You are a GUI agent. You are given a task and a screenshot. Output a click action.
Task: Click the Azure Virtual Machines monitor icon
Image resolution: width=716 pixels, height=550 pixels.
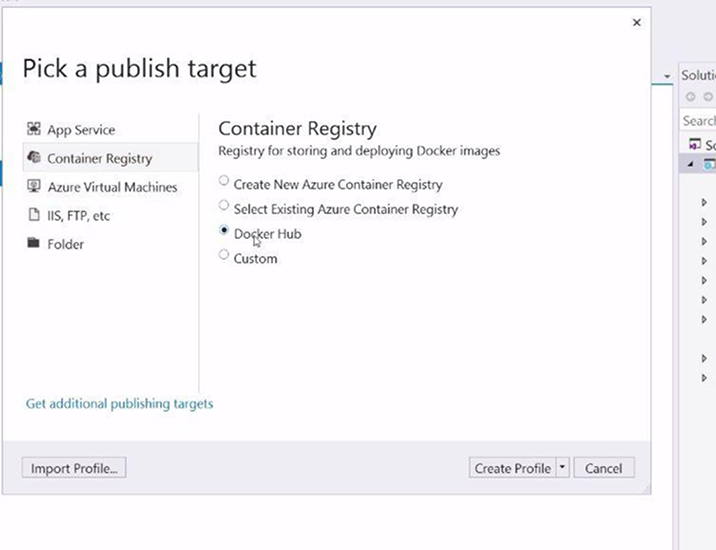coord(34,187)
